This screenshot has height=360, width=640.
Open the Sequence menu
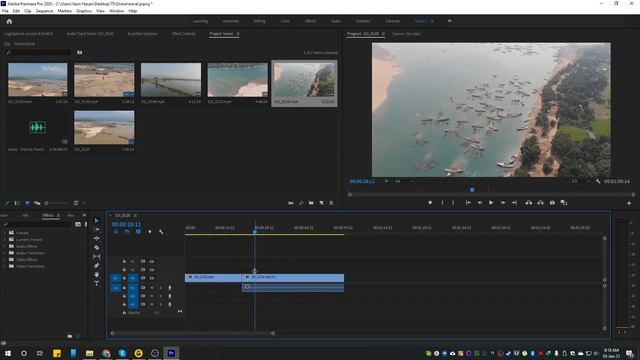point(44,11)
